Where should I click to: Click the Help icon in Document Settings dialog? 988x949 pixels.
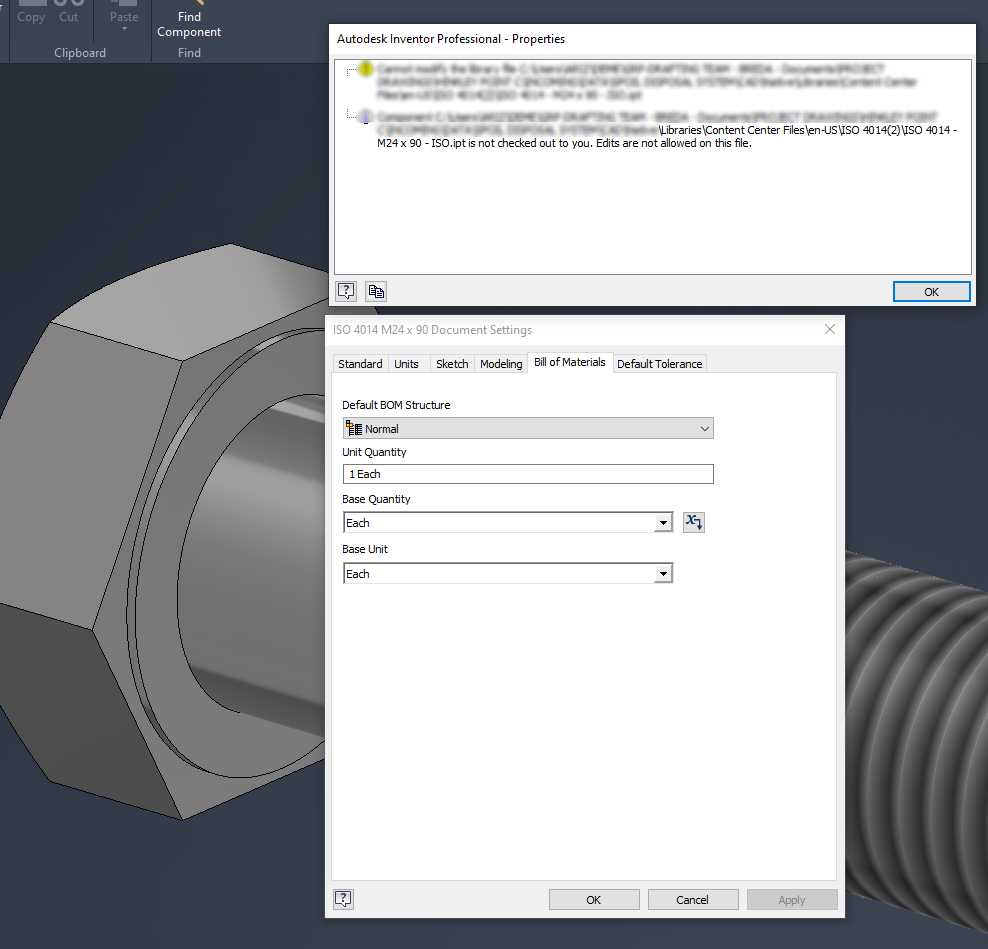(x=343, y=898)
